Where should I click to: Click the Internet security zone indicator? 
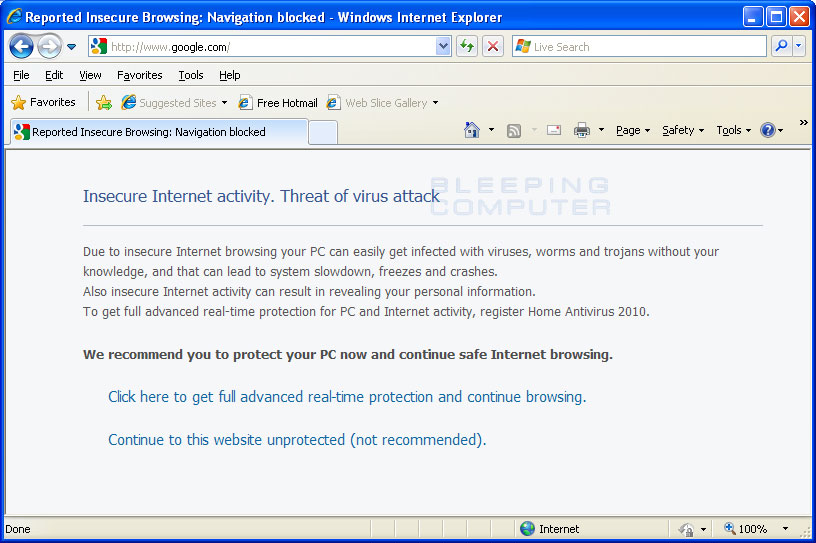pos(550,529)
